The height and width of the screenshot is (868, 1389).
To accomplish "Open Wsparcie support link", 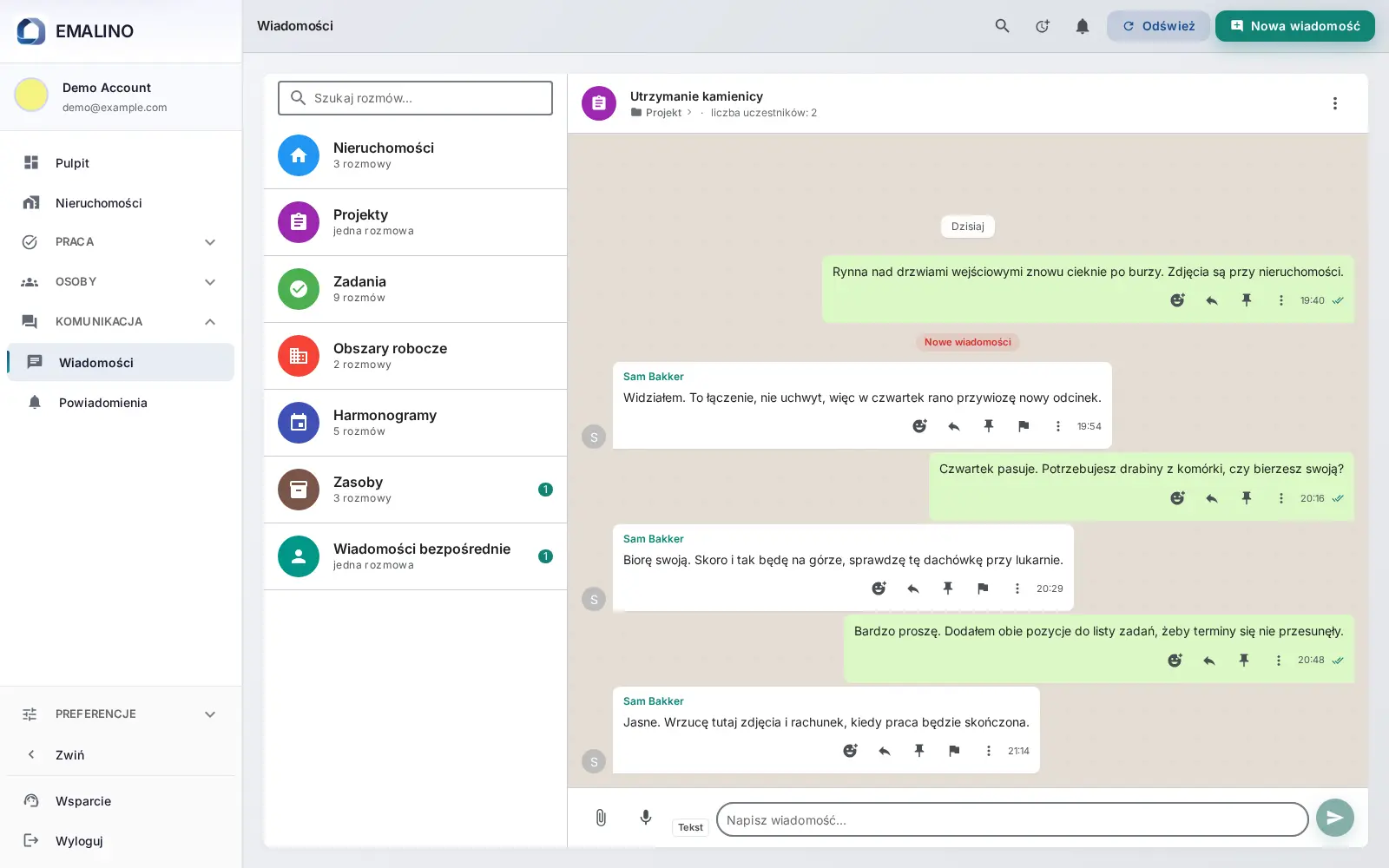I will 121,801.
